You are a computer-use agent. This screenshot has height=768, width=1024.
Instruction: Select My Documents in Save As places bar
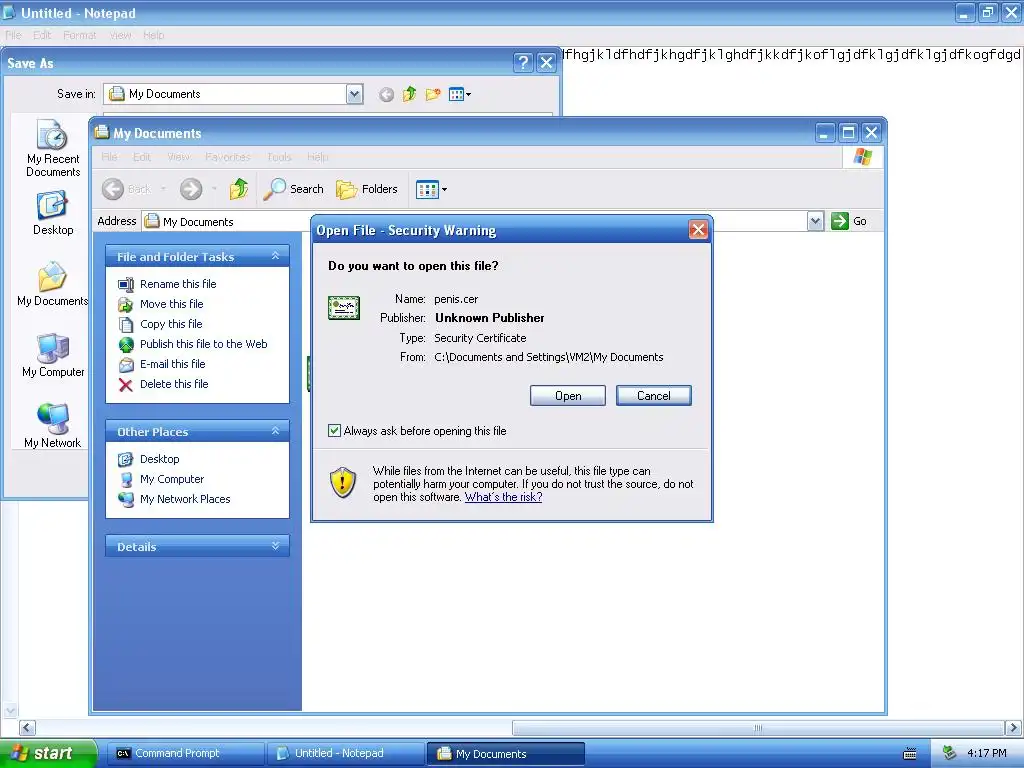pyautogui.click(x=53, y=284)
